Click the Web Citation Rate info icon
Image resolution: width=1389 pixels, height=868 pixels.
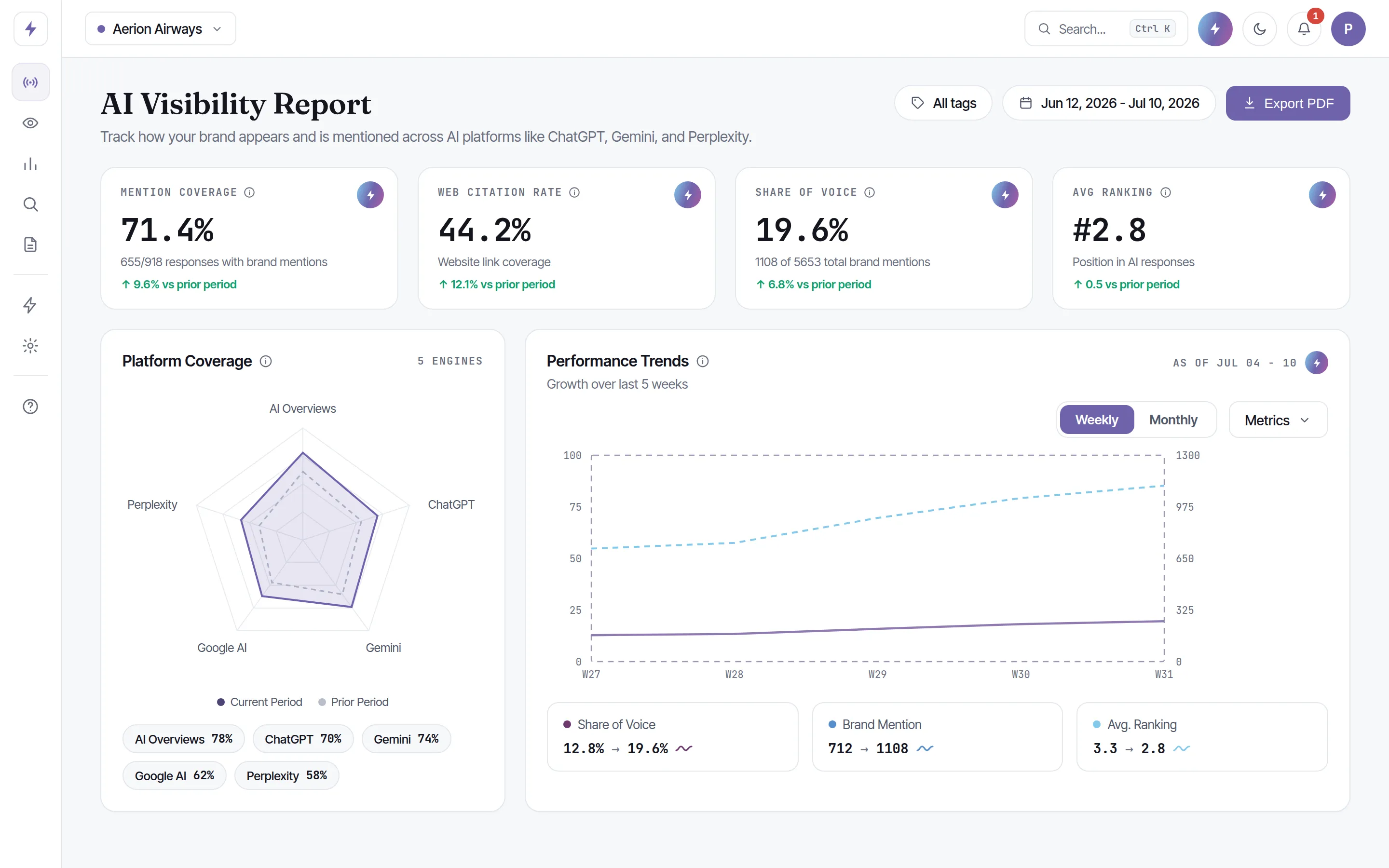pyautogui.click(x=574, y=192)
